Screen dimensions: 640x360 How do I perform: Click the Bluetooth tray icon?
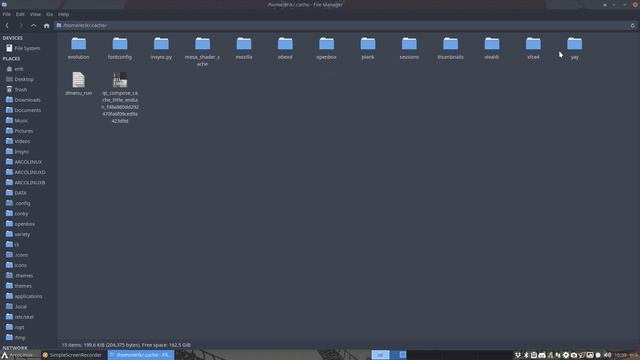tap(526, 355)
